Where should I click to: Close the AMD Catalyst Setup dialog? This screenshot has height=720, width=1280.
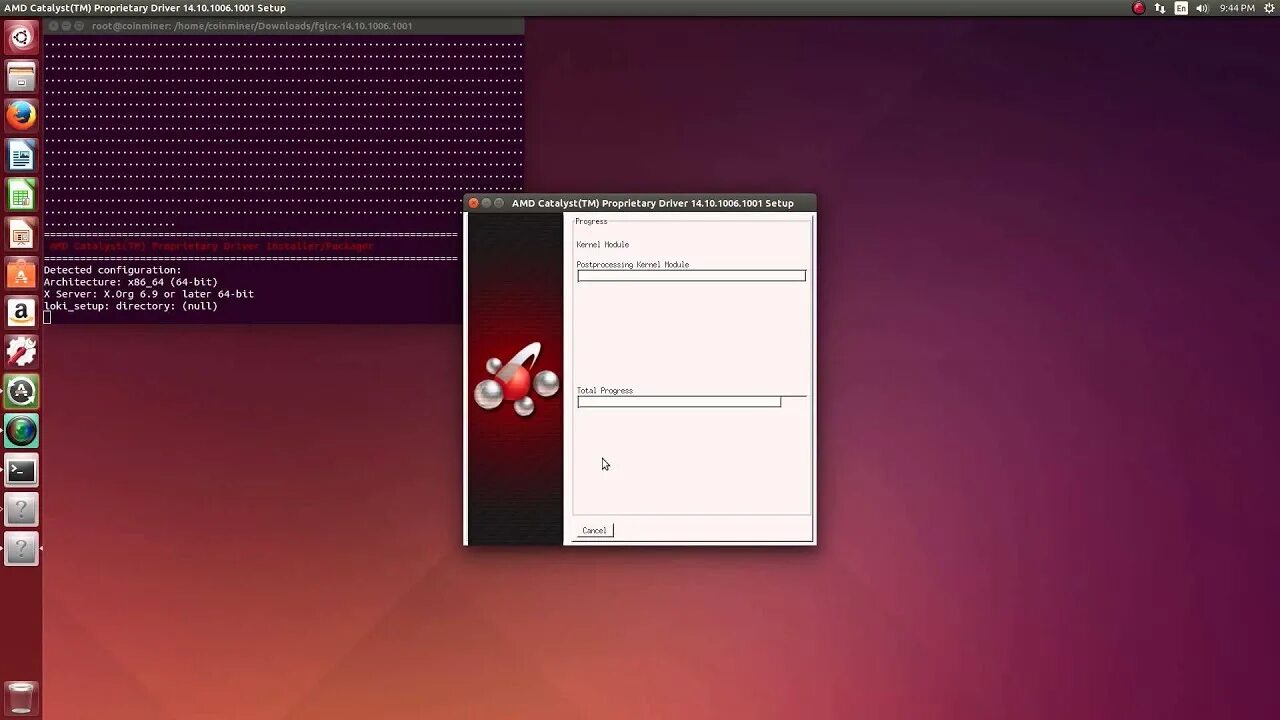tap(474, 203)
